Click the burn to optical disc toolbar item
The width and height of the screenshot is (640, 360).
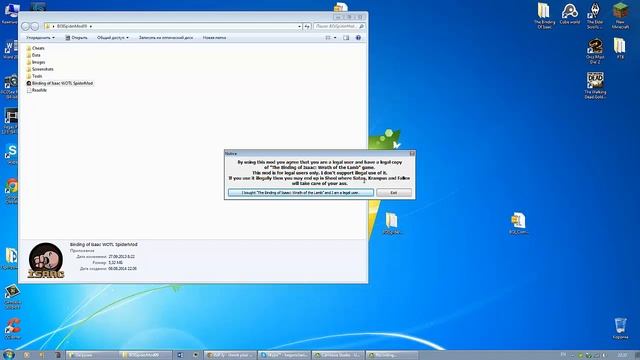point(166,38)
